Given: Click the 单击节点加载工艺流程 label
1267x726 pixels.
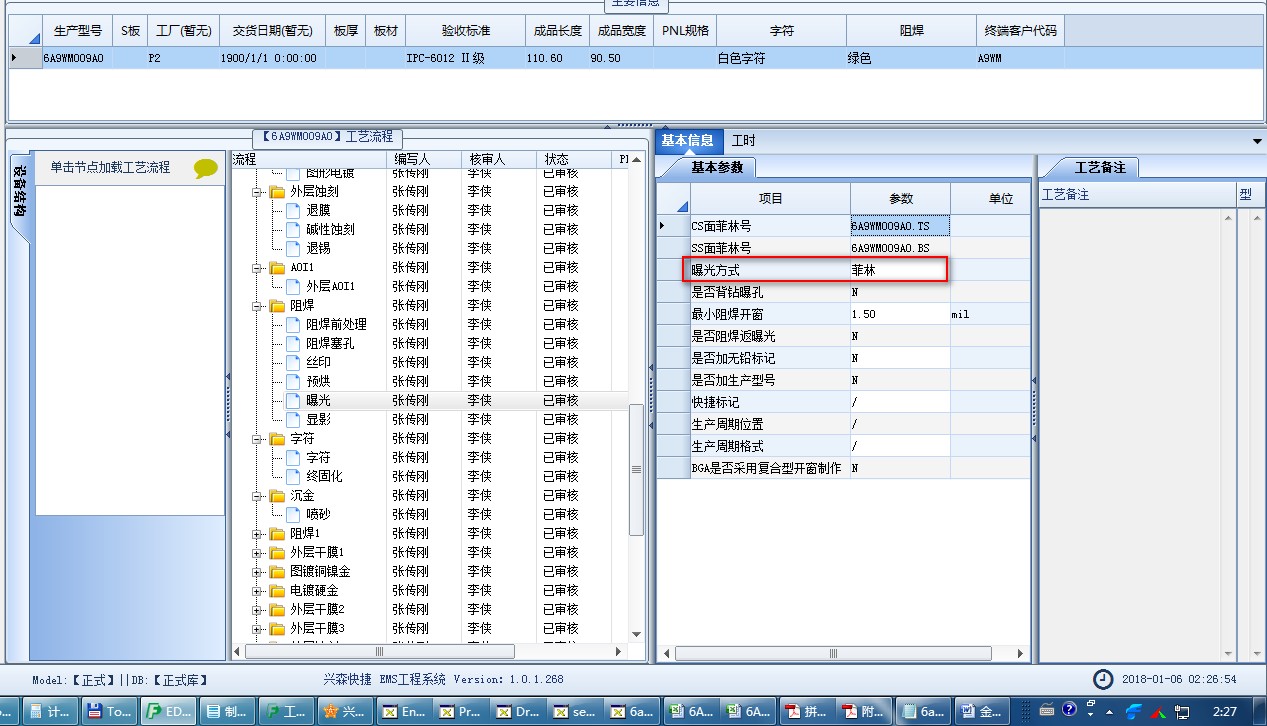Looking at the screenshot, I should [x=110, y=167].
